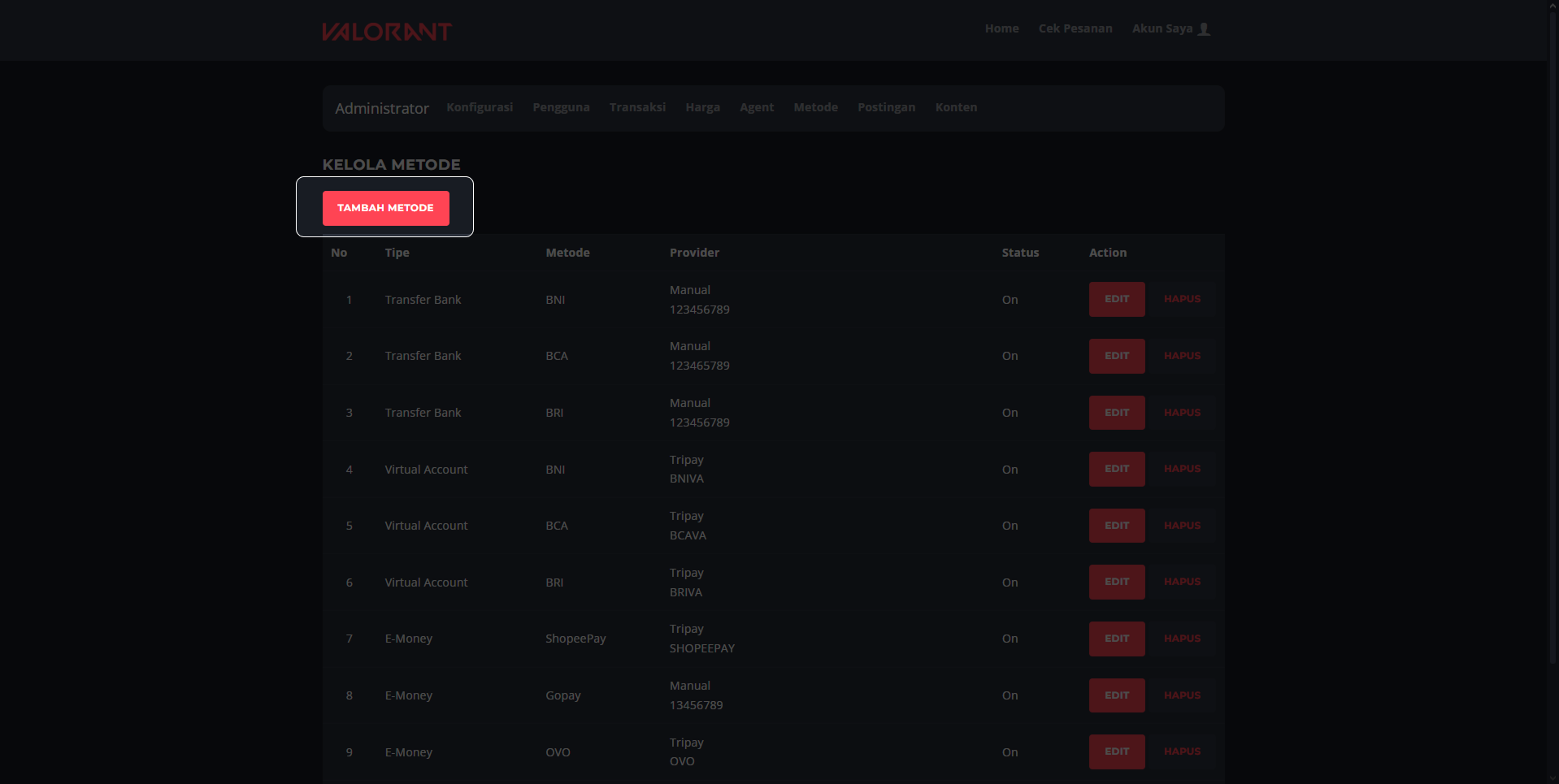
Task: Hapus the Gopay method
Action: [1182, 695]
